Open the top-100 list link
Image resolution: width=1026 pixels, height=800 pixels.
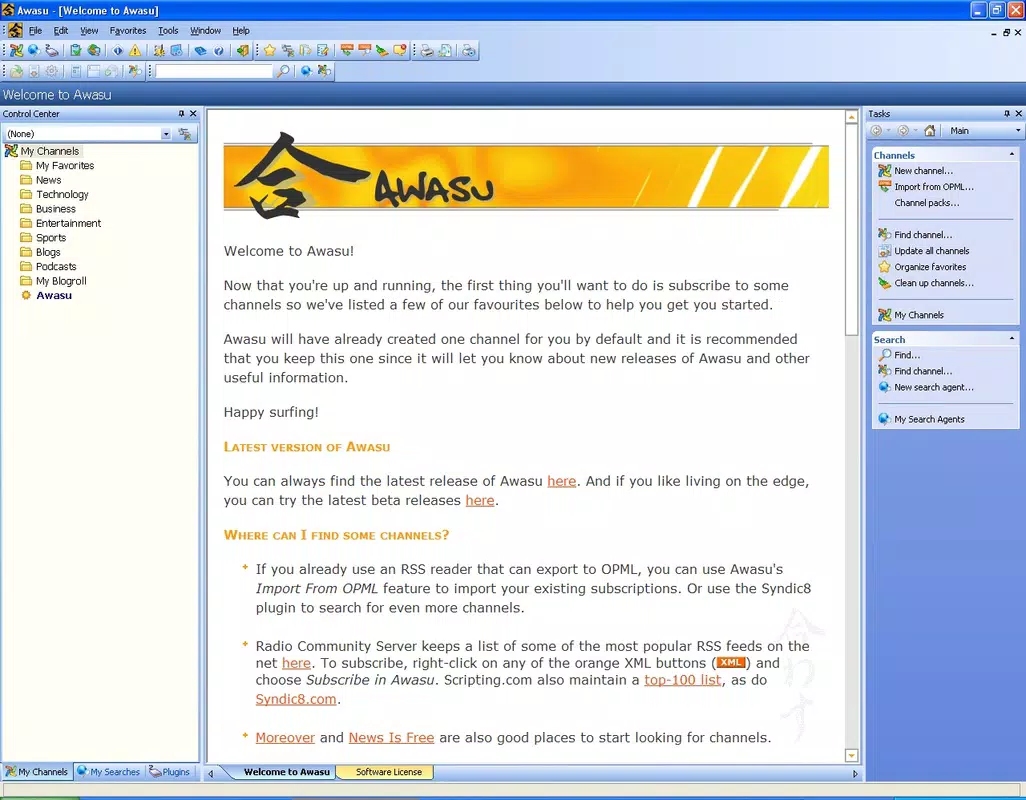(682, 680)
